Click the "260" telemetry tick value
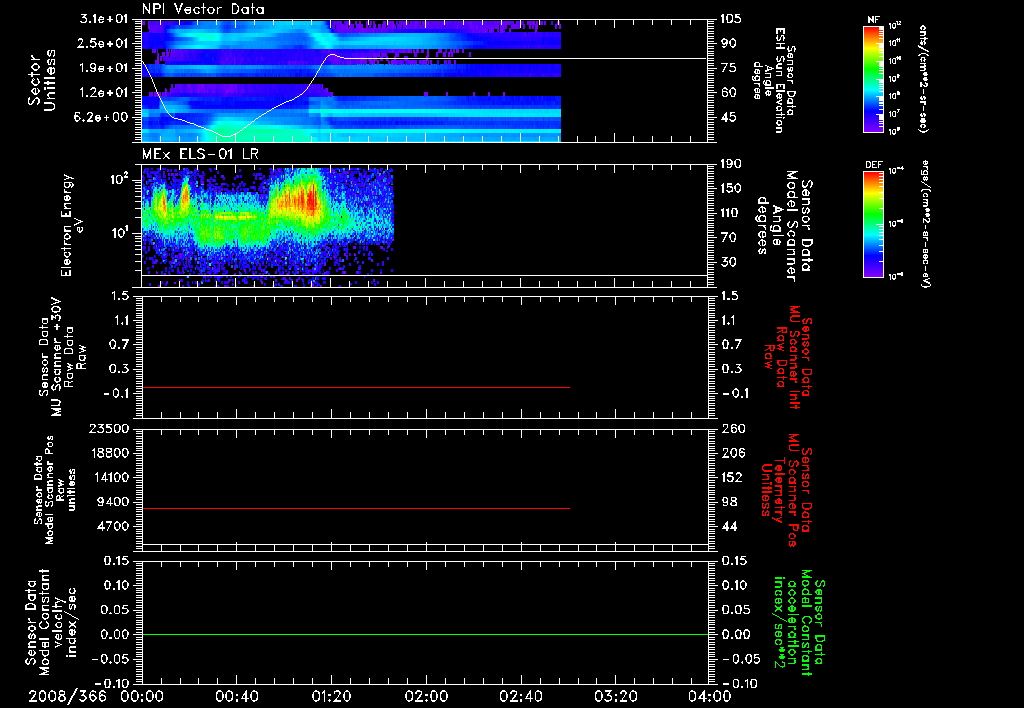Viewport: 1024px width, 708px height. pos(731,428)
